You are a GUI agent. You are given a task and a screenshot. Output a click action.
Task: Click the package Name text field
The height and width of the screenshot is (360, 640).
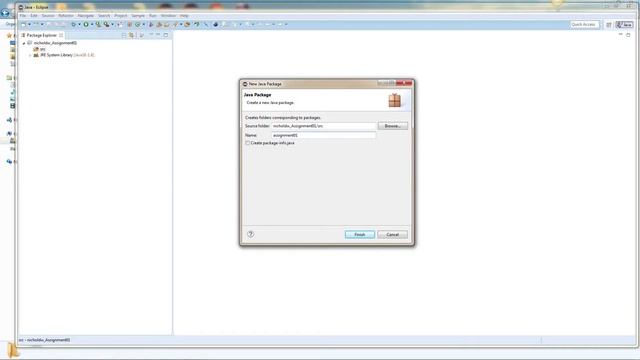[324, 135]
